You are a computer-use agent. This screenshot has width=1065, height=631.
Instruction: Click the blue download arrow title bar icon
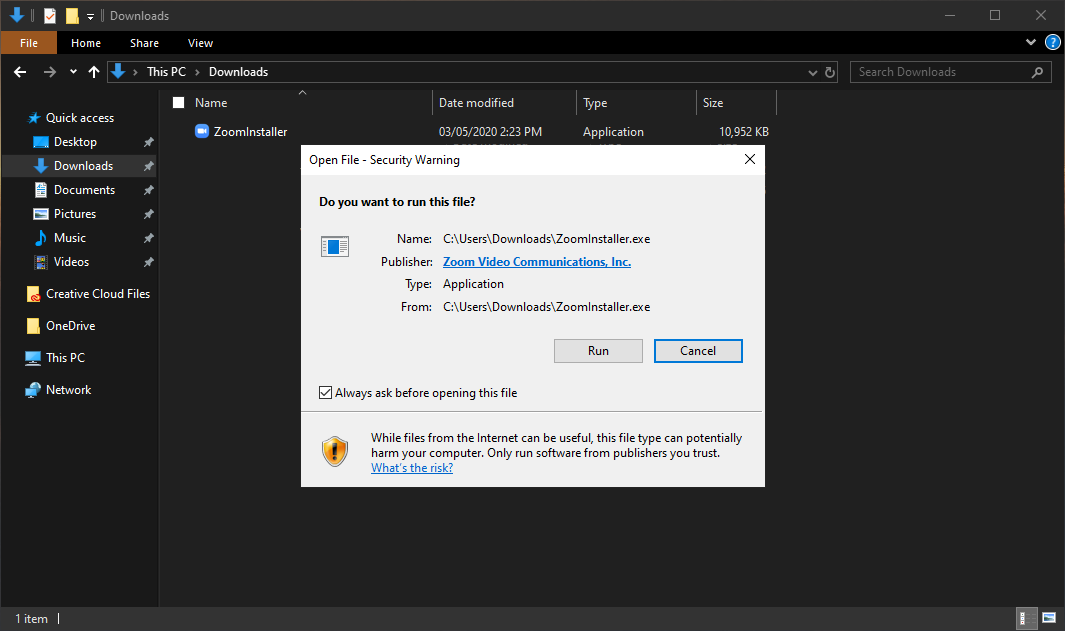coord(16,14)
